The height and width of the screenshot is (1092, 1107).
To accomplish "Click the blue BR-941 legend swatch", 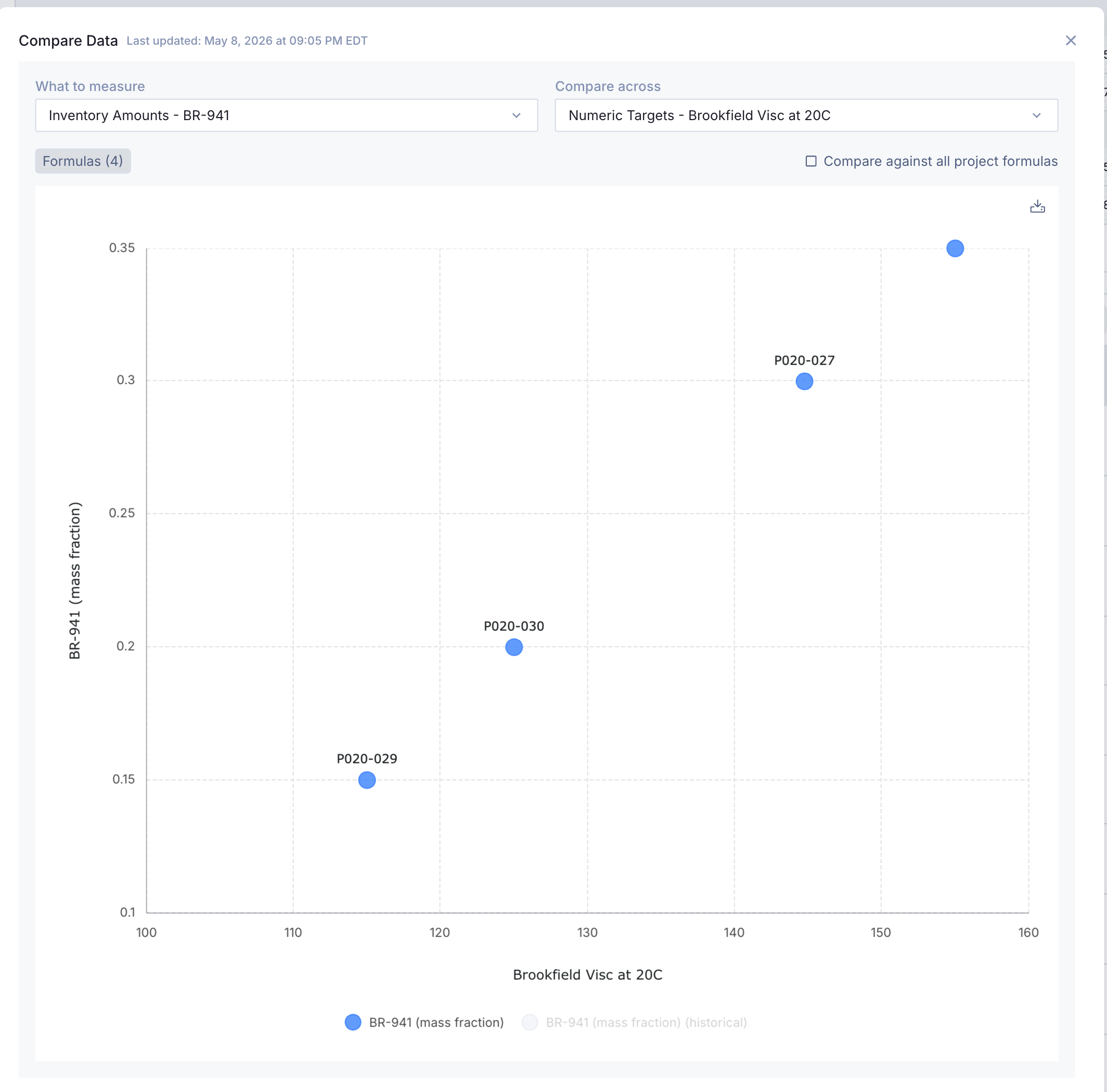I will click(353, 1022).
